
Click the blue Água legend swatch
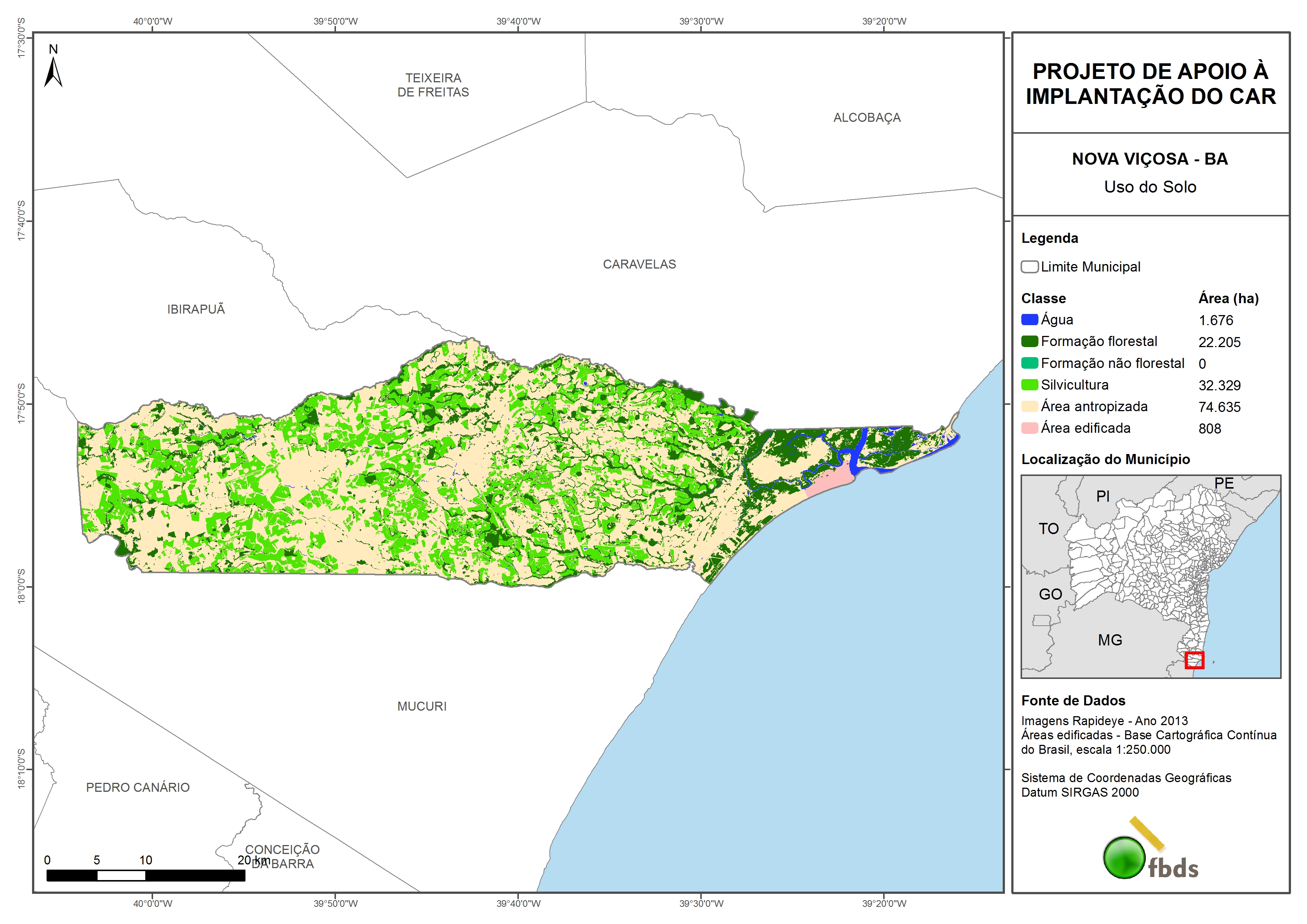pyautogui.click(x=1029, y=320)
